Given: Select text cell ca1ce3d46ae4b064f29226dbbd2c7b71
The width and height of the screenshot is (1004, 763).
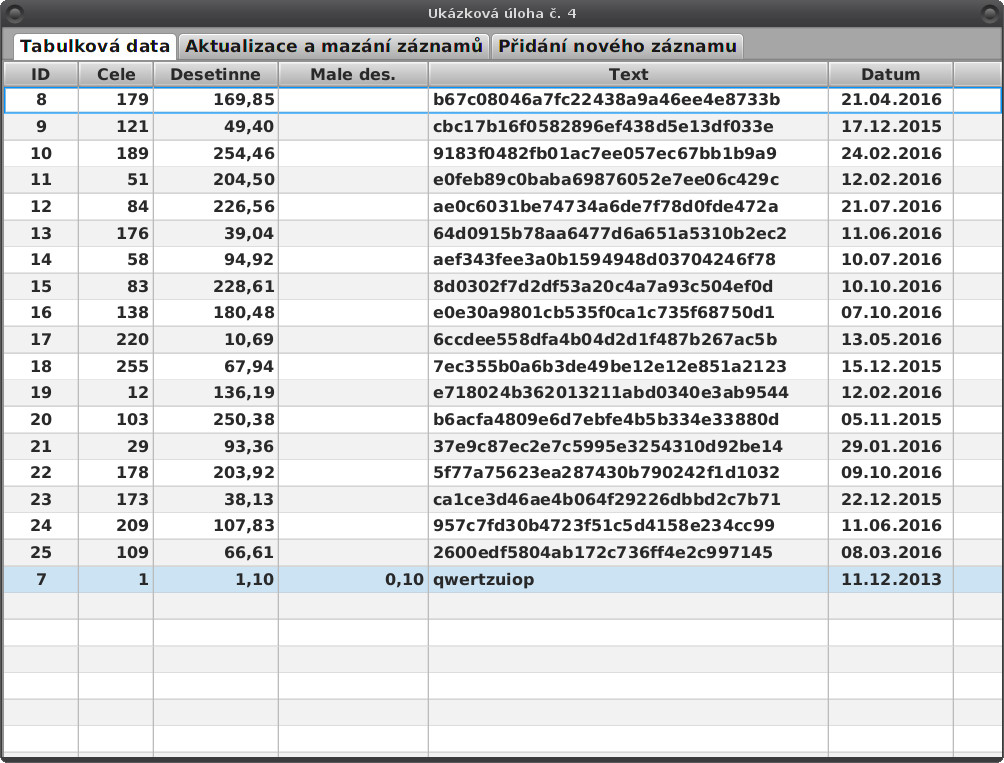Looking at the screenshot, I should pyautogui.click(x=628, y=500).
